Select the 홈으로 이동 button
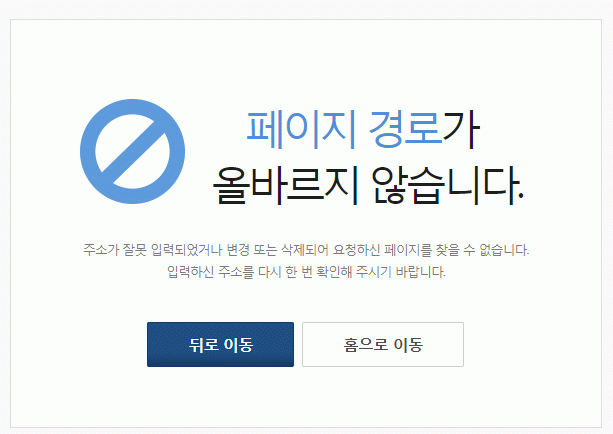Screen dimensions: 613x434 383,344
